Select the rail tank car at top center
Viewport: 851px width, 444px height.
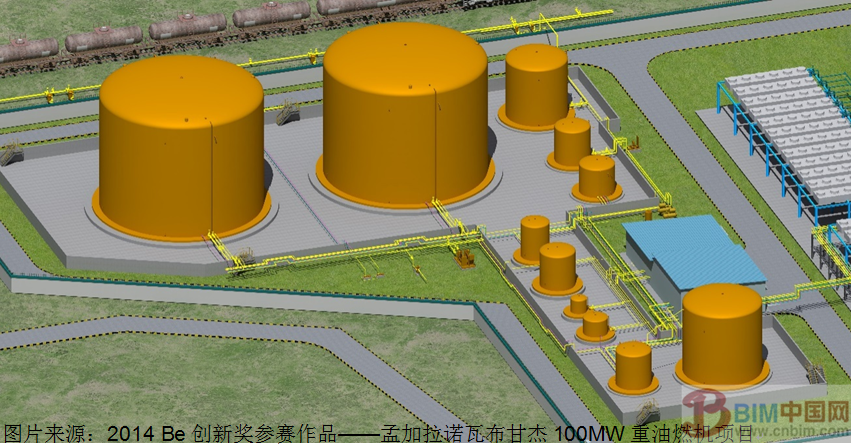(272, 15)
